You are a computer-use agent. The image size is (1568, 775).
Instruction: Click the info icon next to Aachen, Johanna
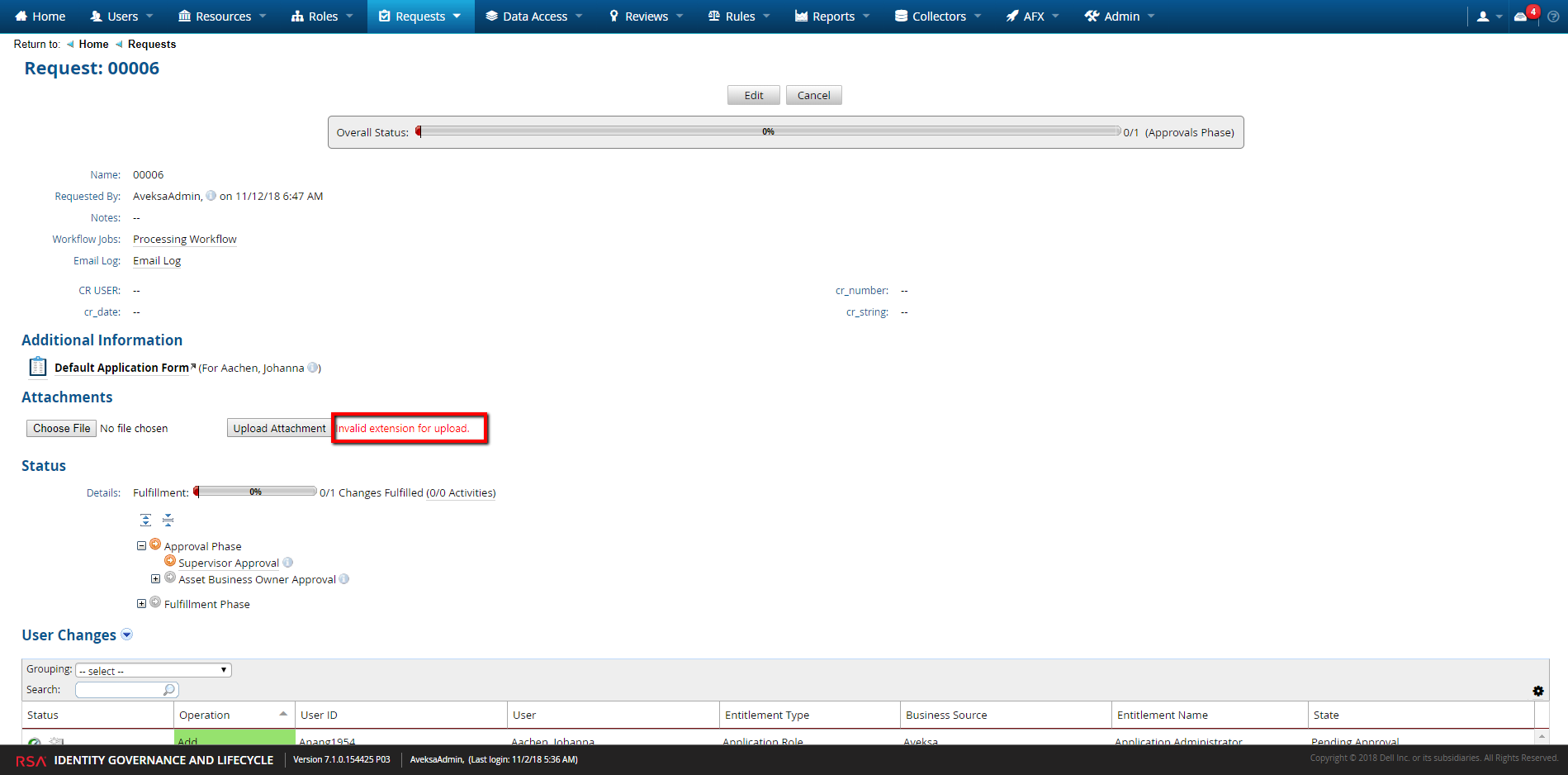tap(313, 368)
